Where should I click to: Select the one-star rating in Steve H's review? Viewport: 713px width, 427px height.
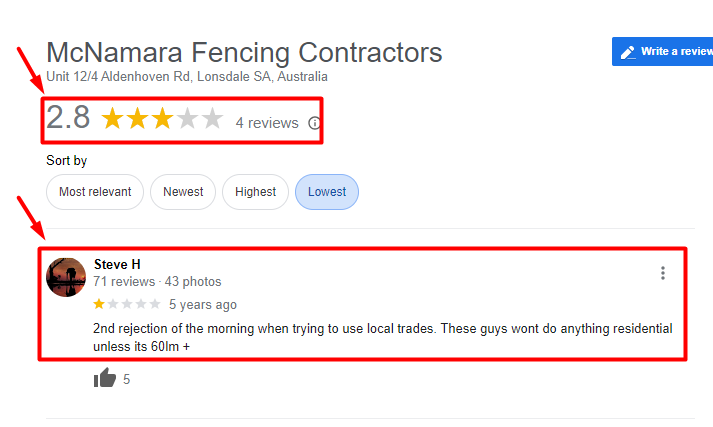tap(99, 304)
